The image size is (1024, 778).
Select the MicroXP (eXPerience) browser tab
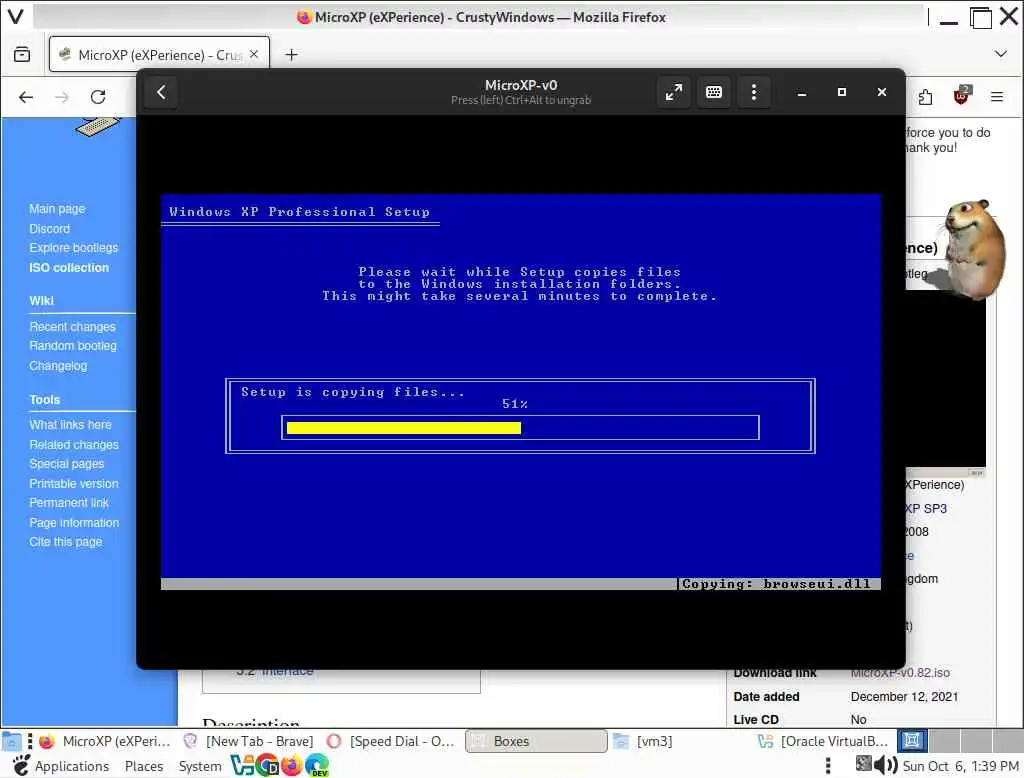159,55
